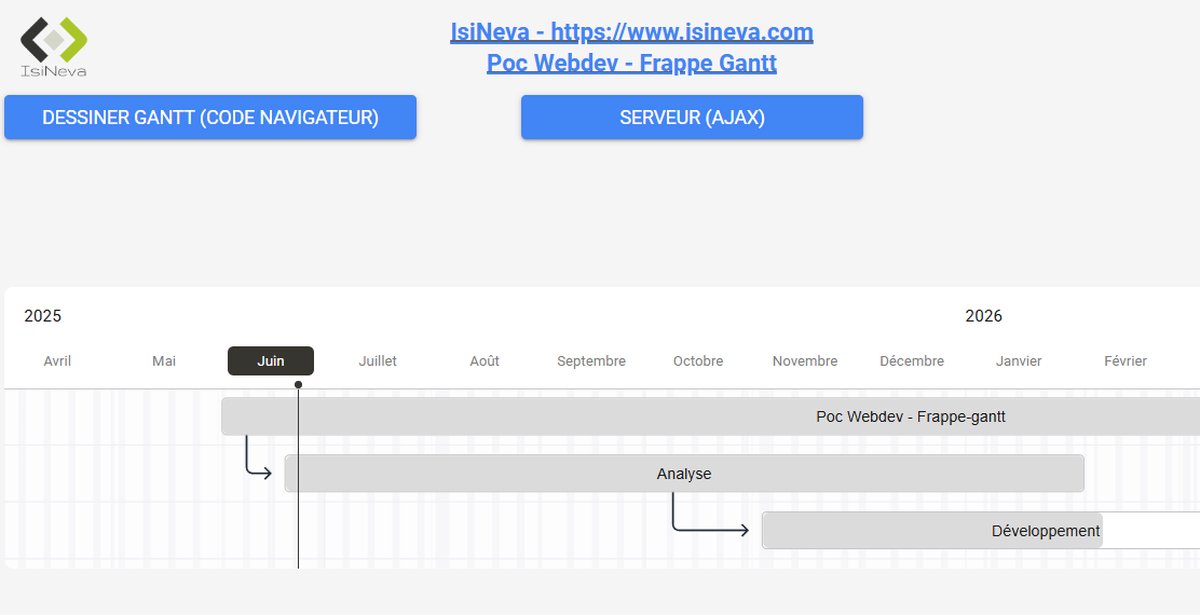Click the 2026 year label

(x=985, y=316)
